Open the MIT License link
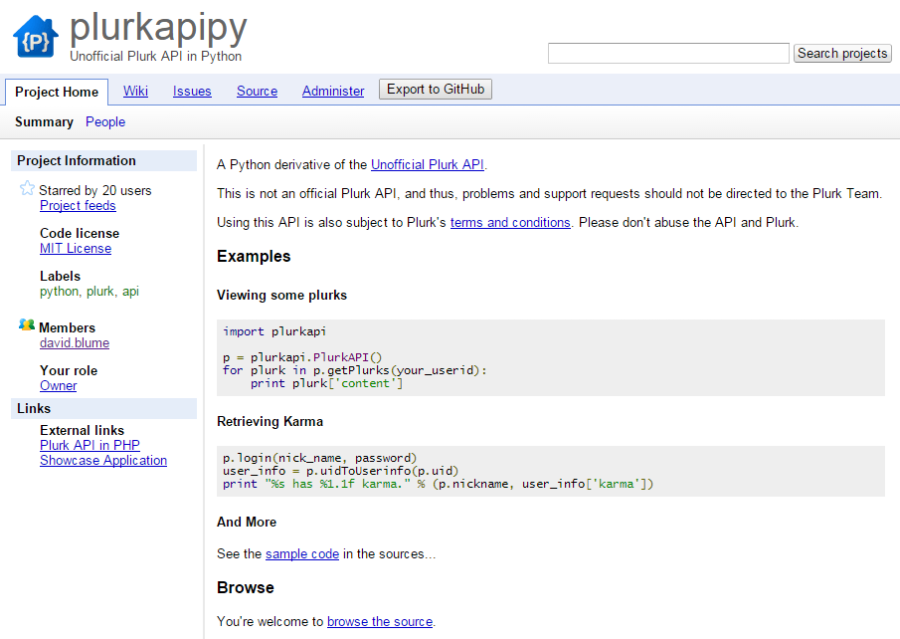The image size is (900, 639). [x=76, y=249]
